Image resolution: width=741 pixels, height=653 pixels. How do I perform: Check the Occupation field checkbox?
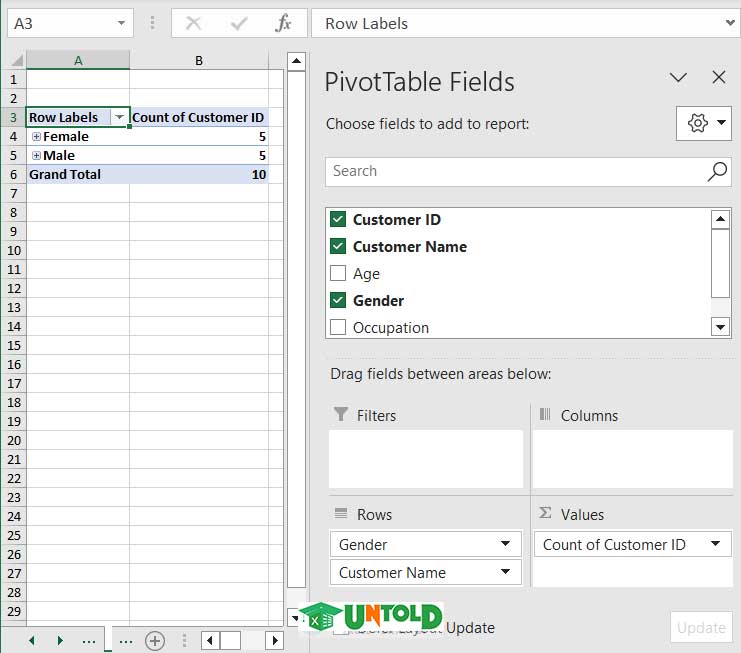pos(338,327)
